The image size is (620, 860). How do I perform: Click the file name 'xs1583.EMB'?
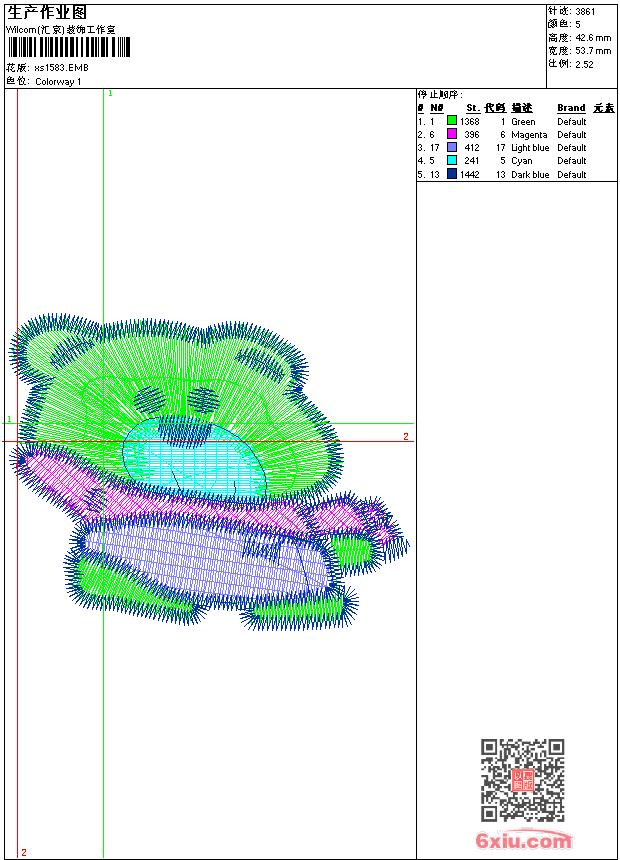pos(61,68)
